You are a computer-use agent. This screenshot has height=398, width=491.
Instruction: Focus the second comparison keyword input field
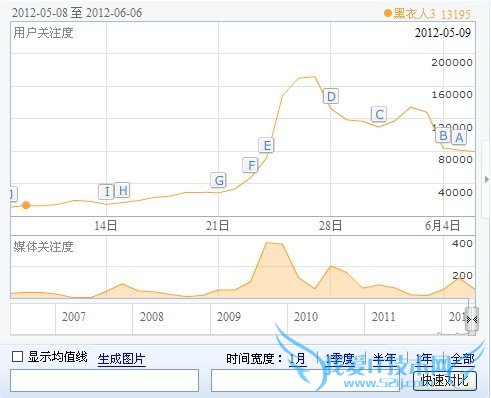click(x=305, y=380)
